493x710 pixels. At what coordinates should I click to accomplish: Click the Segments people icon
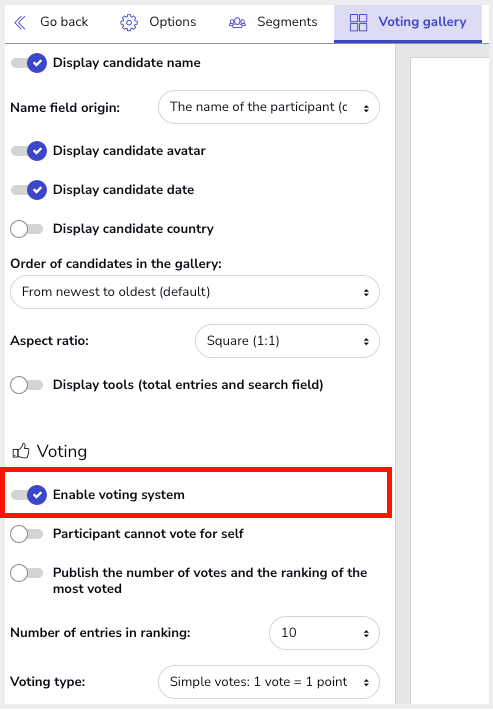tap(237, 22)
